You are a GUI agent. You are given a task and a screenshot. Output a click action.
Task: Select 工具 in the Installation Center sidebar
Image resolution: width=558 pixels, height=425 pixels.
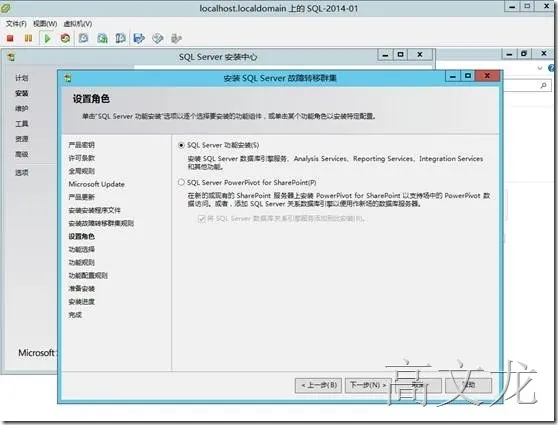coord(22,124)
